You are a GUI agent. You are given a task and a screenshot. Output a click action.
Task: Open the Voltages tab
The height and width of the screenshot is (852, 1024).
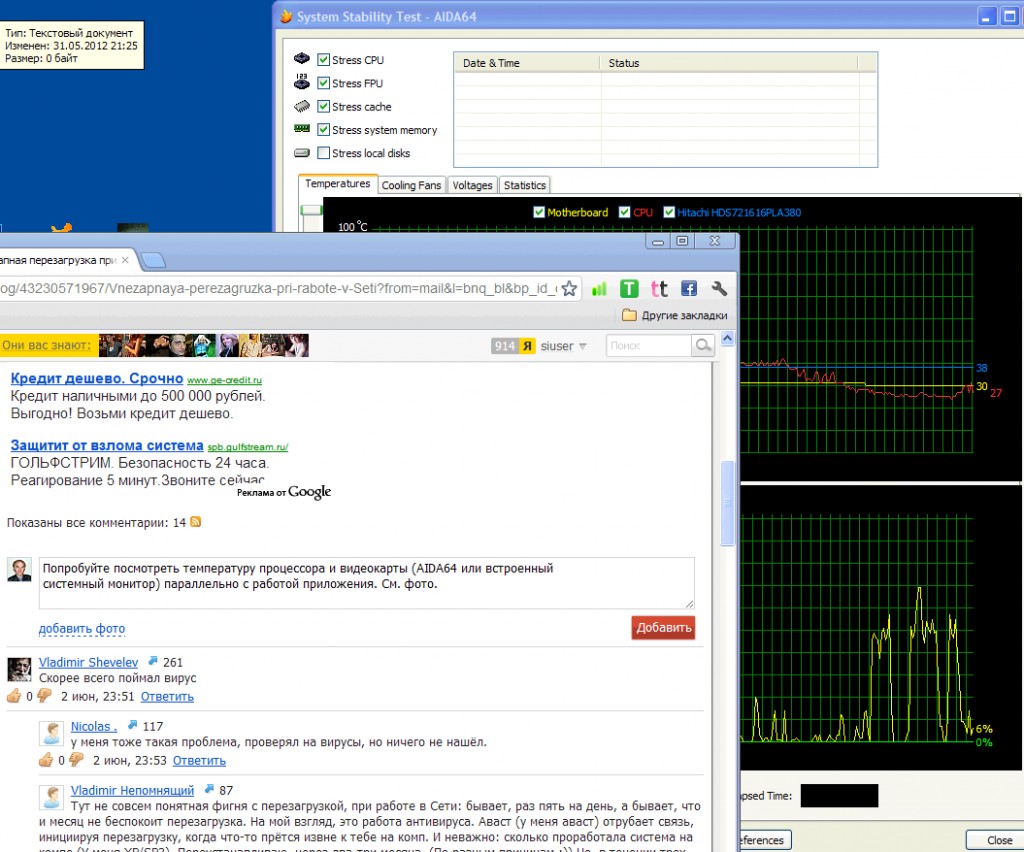click(x=472, y=185)
